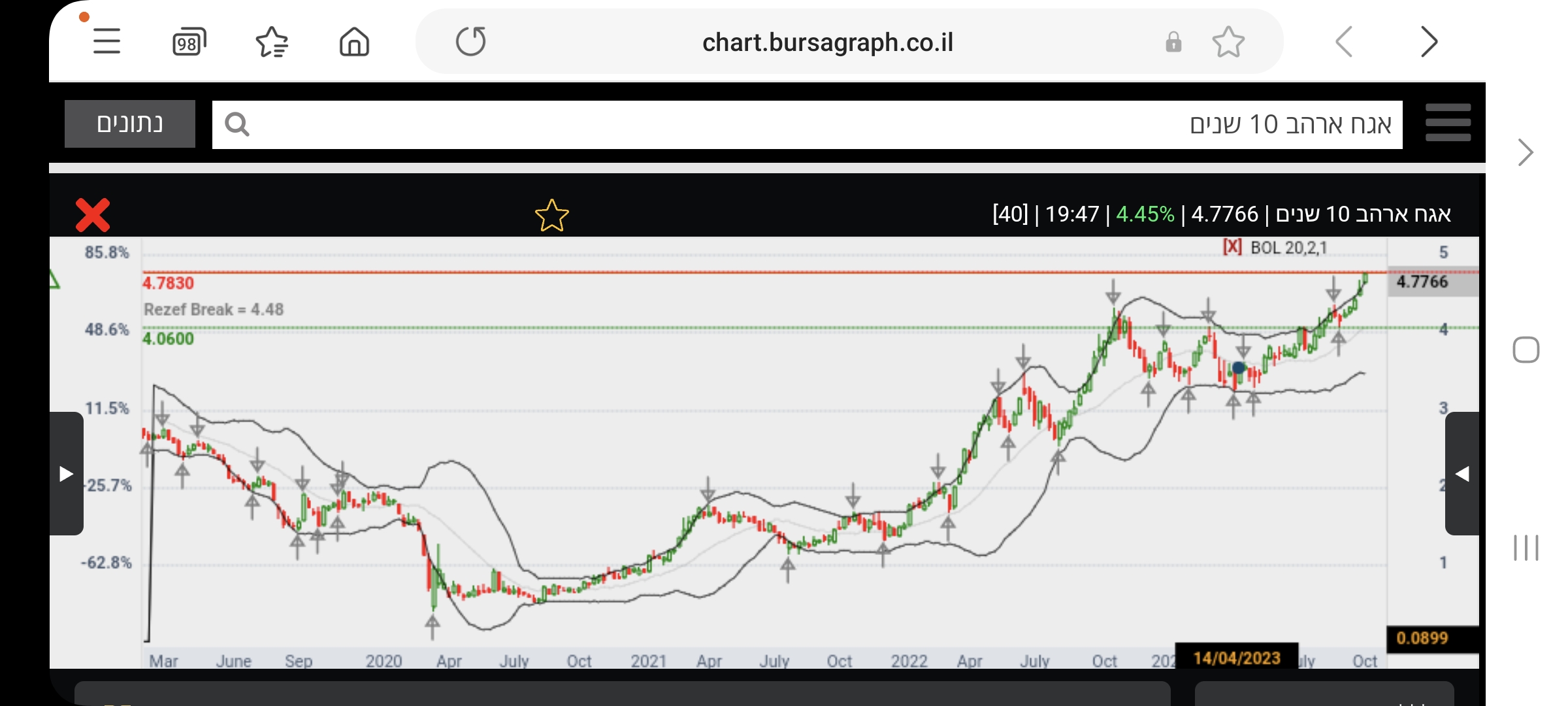Open the tabs counter showing 98

tap(188, 42)
